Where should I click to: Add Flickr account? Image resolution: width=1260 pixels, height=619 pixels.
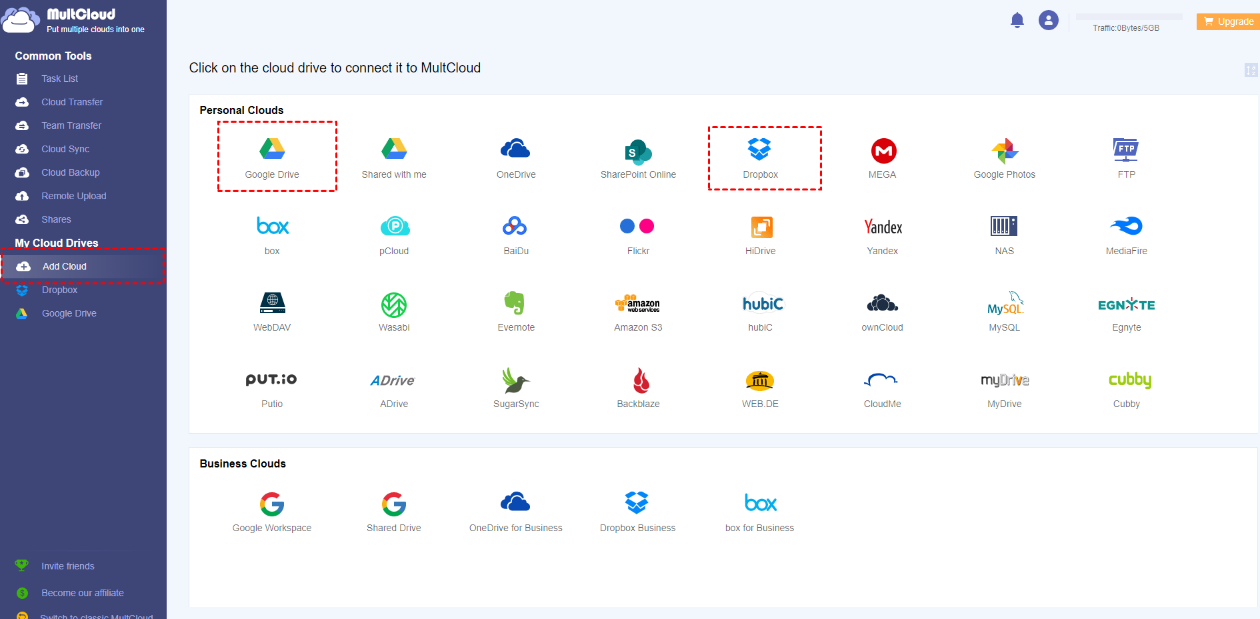[x=637, y=236]
